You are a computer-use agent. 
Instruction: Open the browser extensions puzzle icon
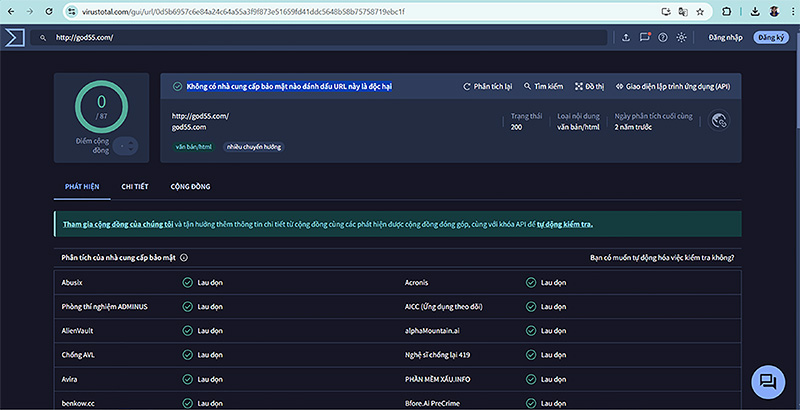[727, 11]
